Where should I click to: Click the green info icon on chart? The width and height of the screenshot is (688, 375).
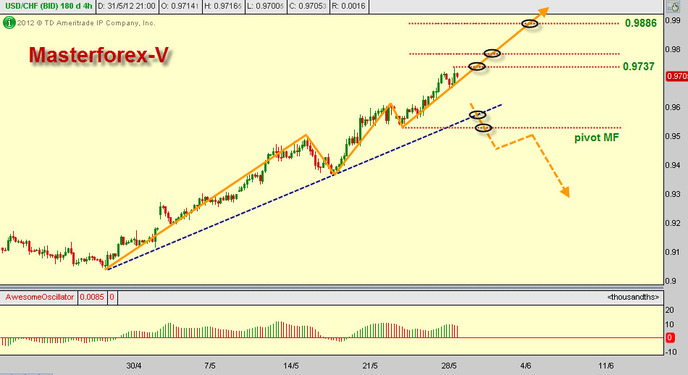click(9, 23)
